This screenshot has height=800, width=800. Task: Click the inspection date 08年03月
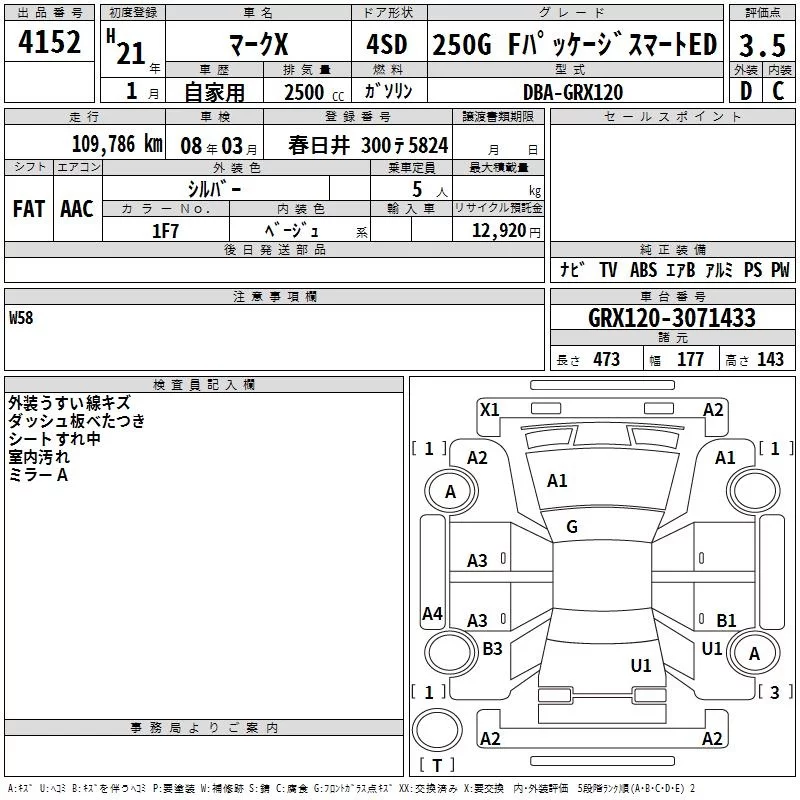pyautogui.click(x=219, y=146)
